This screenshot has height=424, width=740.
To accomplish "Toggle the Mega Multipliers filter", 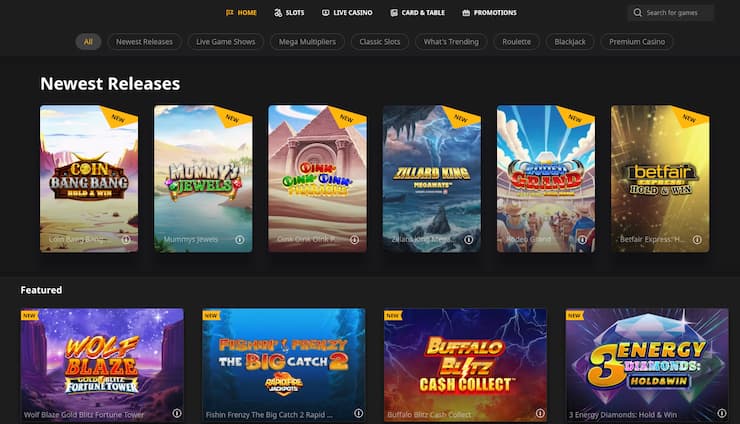I will [x=309, y=42].
